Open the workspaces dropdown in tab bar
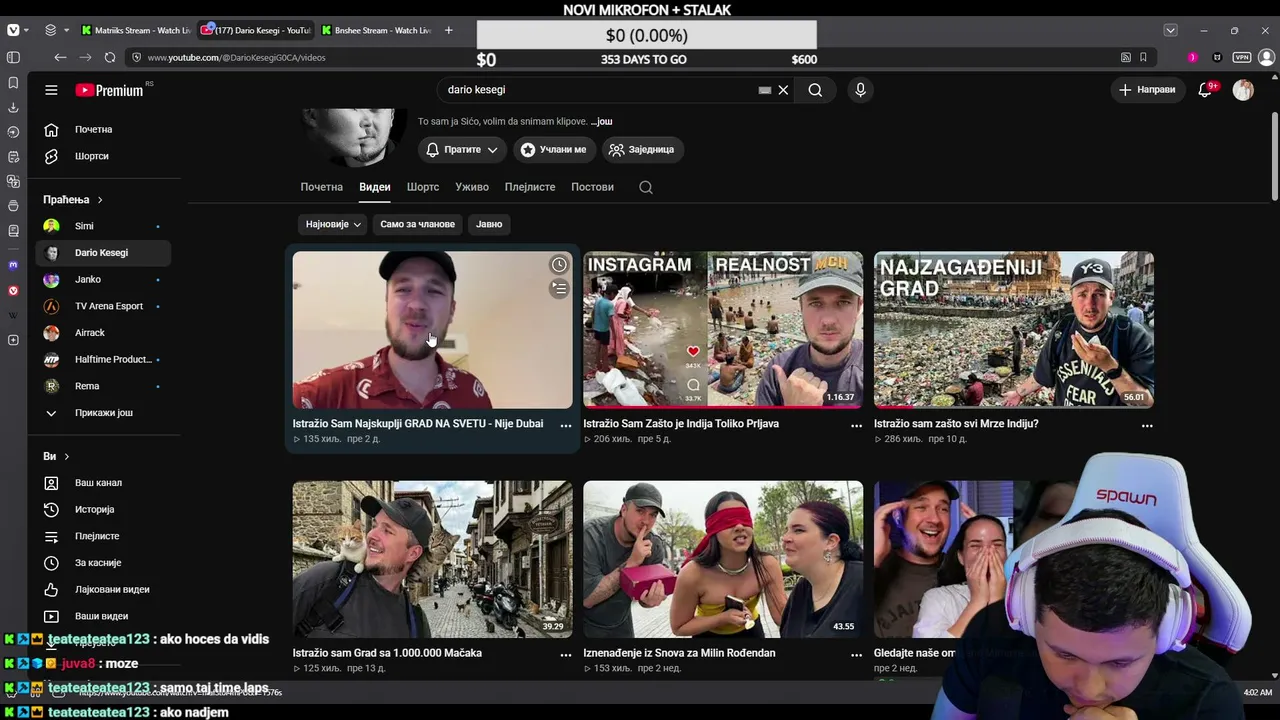The image size is (1280, 720). pyautogui.click(x=56, y=30)
